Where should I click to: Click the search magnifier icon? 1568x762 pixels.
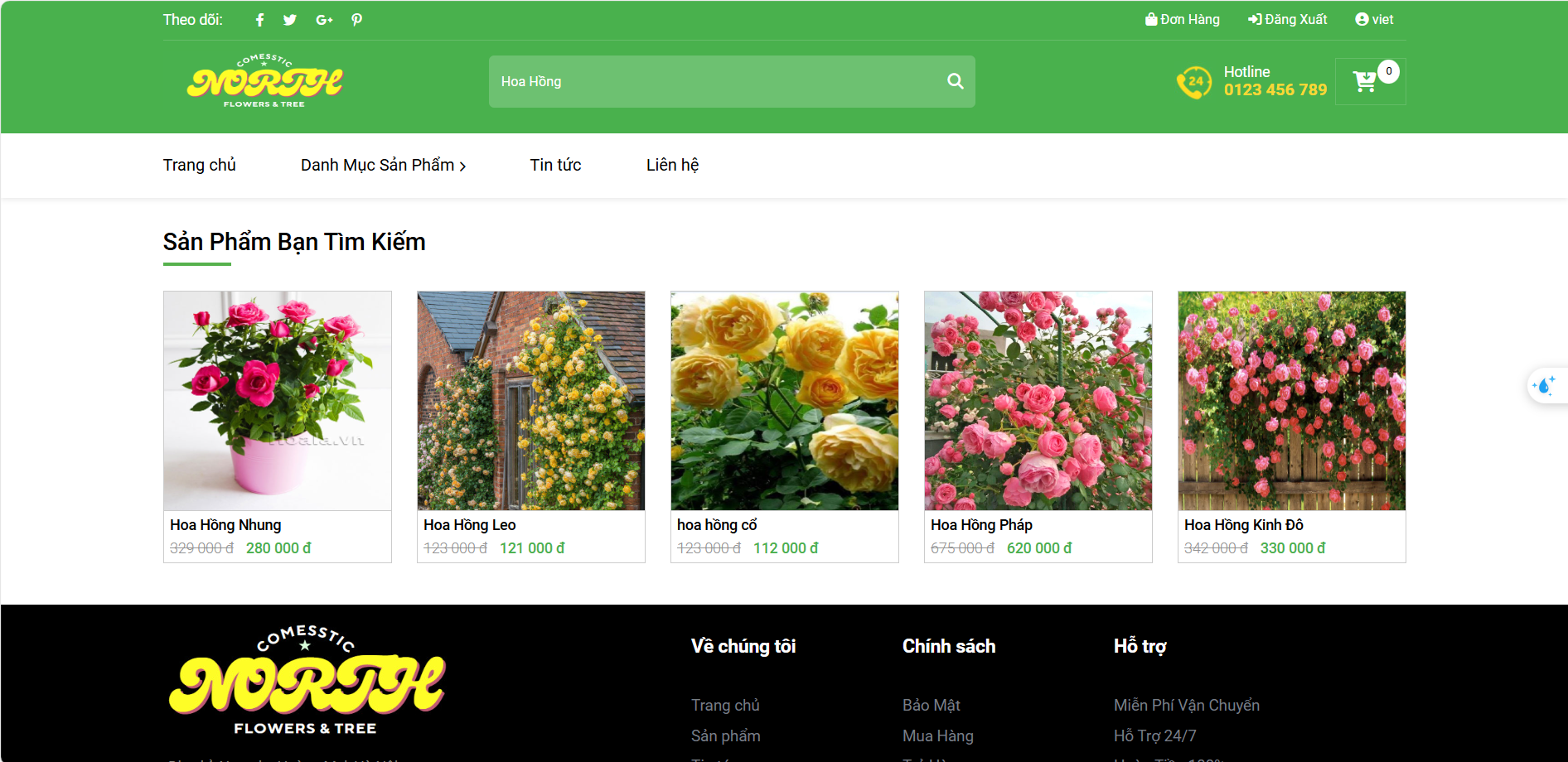pos(956,81)
